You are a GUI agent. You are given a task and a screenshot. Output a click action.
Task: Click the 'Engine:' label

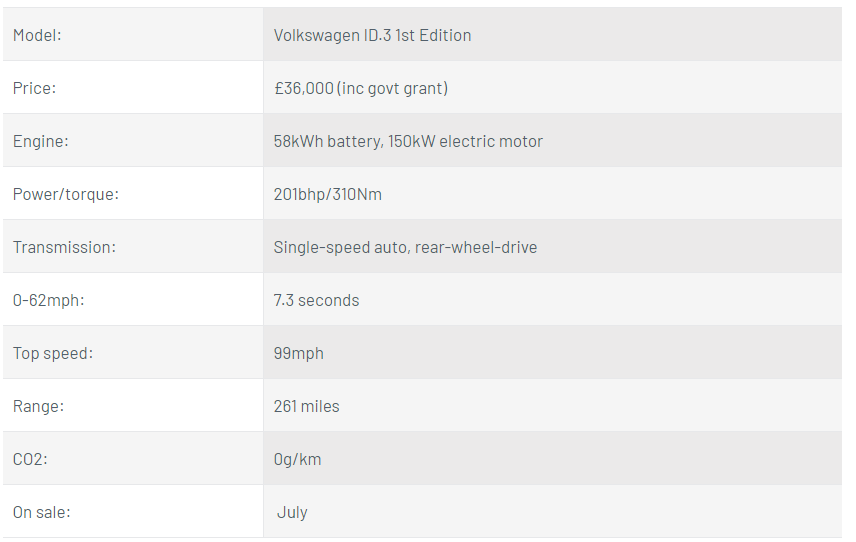40,141
